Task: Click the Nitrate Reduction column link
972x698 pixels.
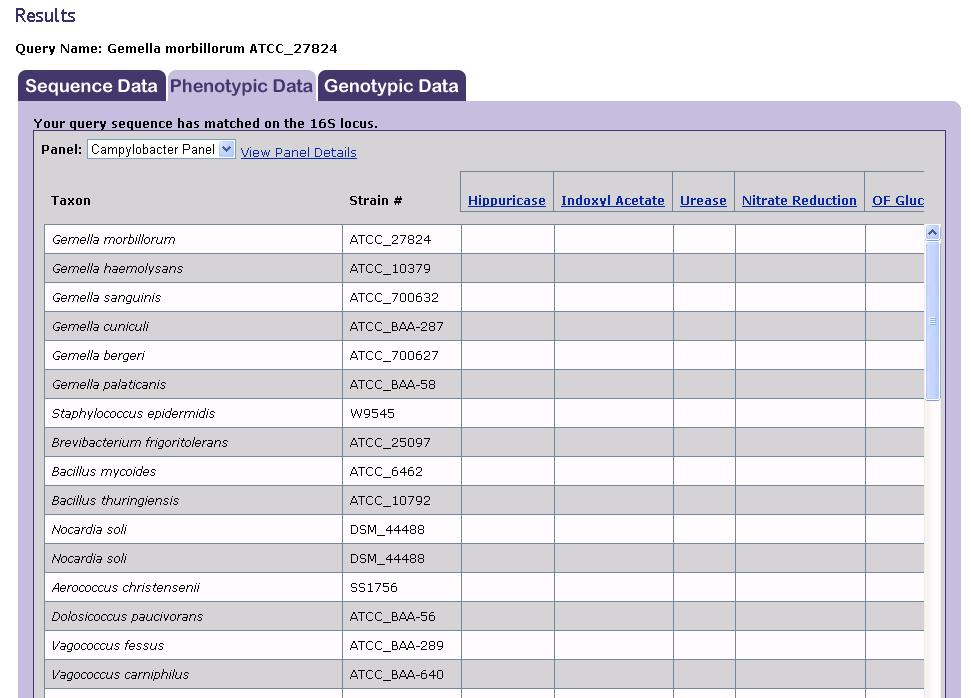Action: (799, 200)
